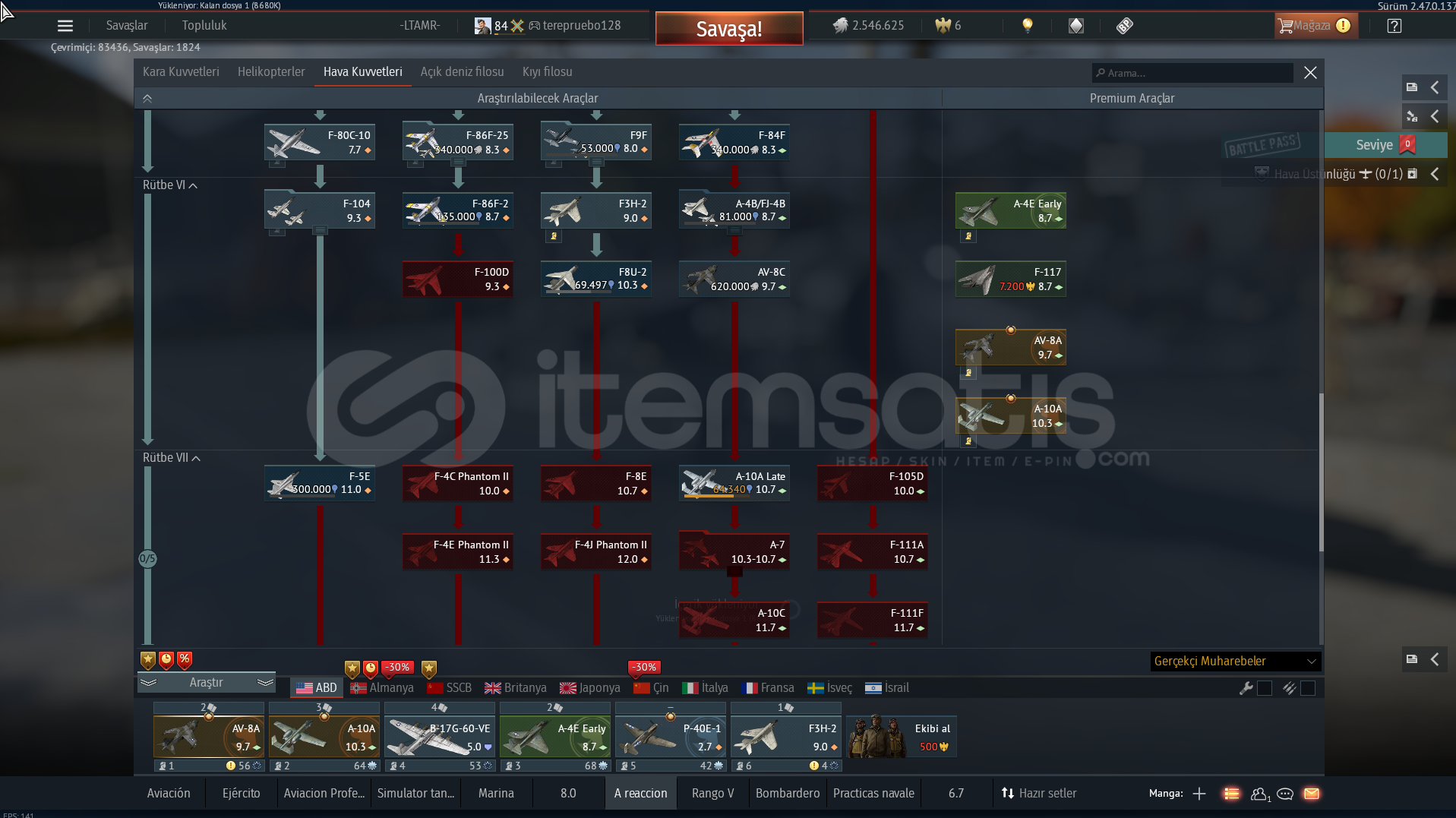Click the news panel icon at top right
Viewport: 1456px width, 818px height.
click(1412, 87)
